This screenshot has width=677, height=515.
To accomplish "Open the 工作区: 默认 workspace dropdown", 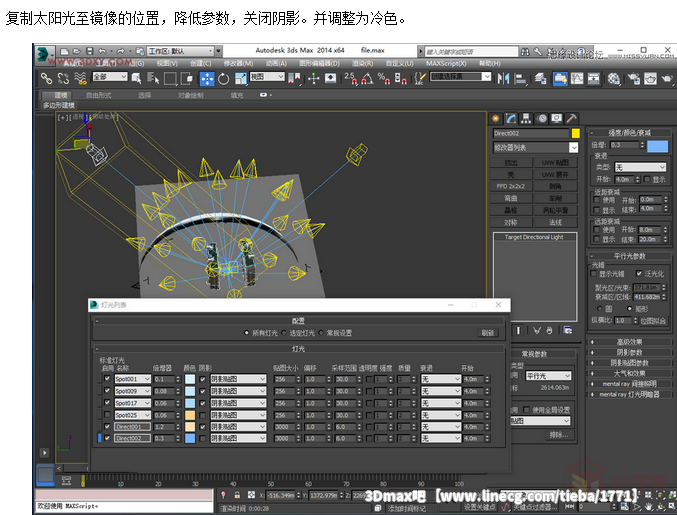I will tap(176, 49).
